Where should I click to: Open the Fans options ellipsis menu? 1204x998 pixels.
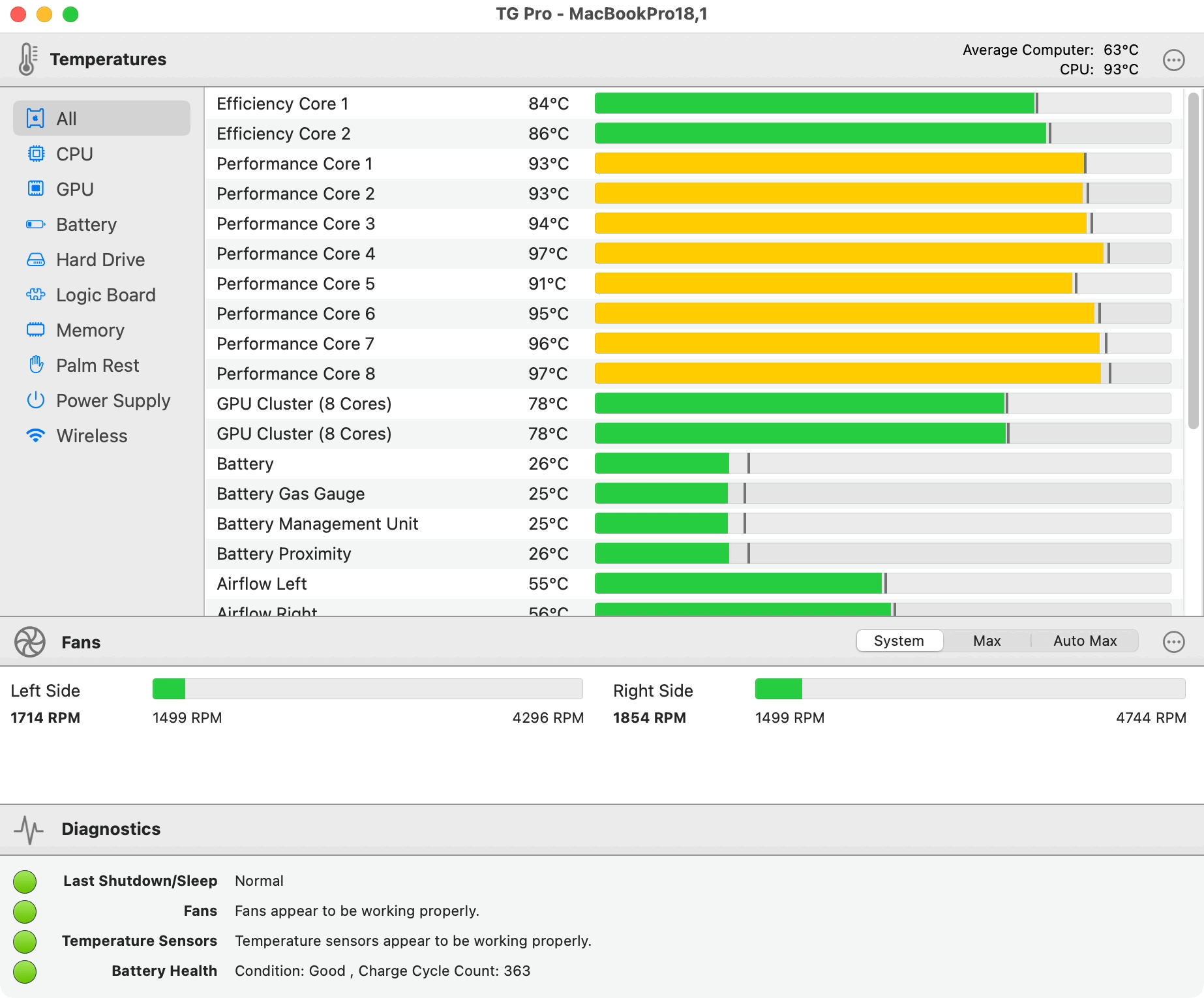[x=1173, y=642]
